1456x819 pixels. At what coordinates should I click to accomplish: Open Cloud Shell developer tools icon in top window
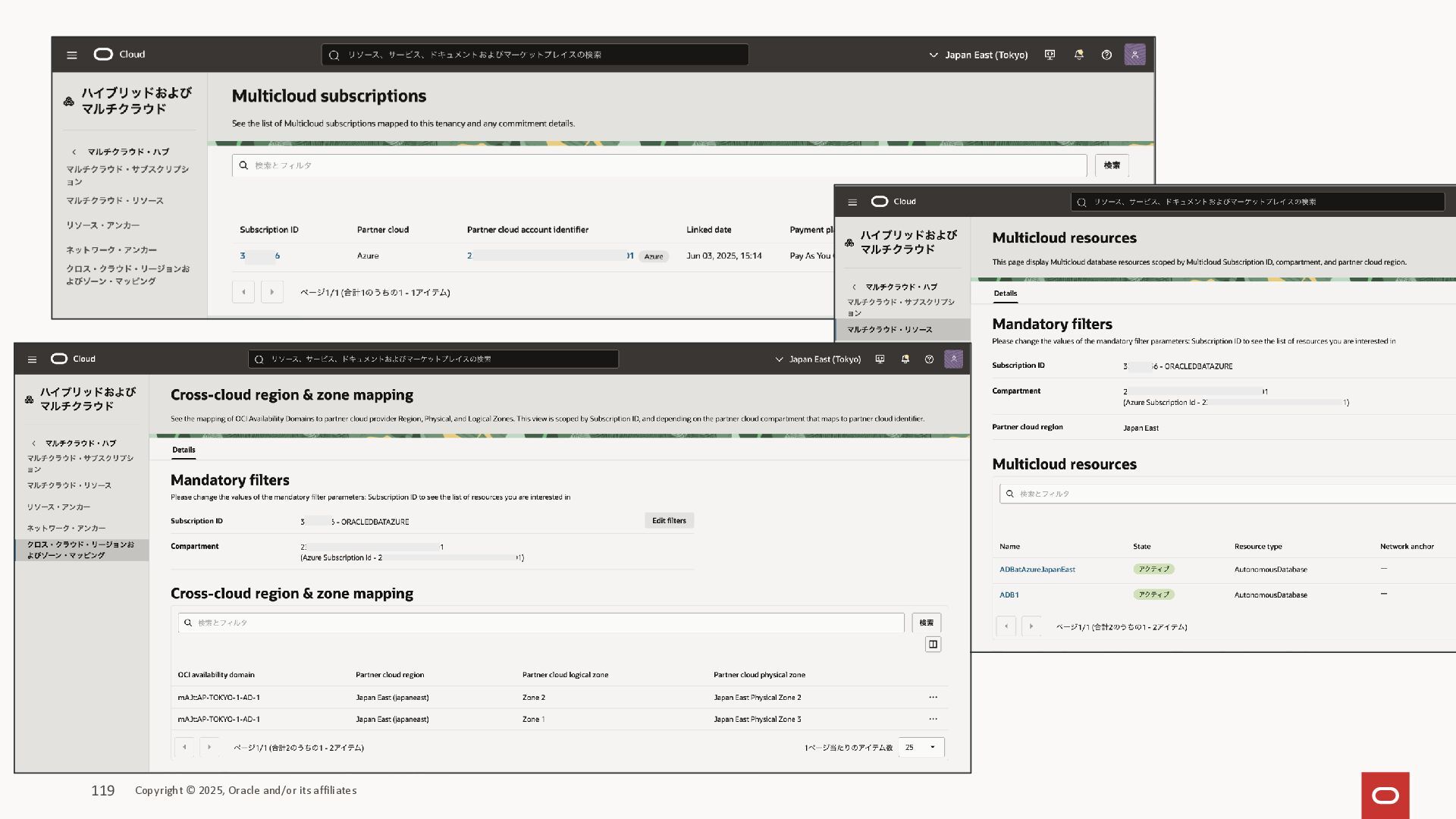coord(1050,55)
